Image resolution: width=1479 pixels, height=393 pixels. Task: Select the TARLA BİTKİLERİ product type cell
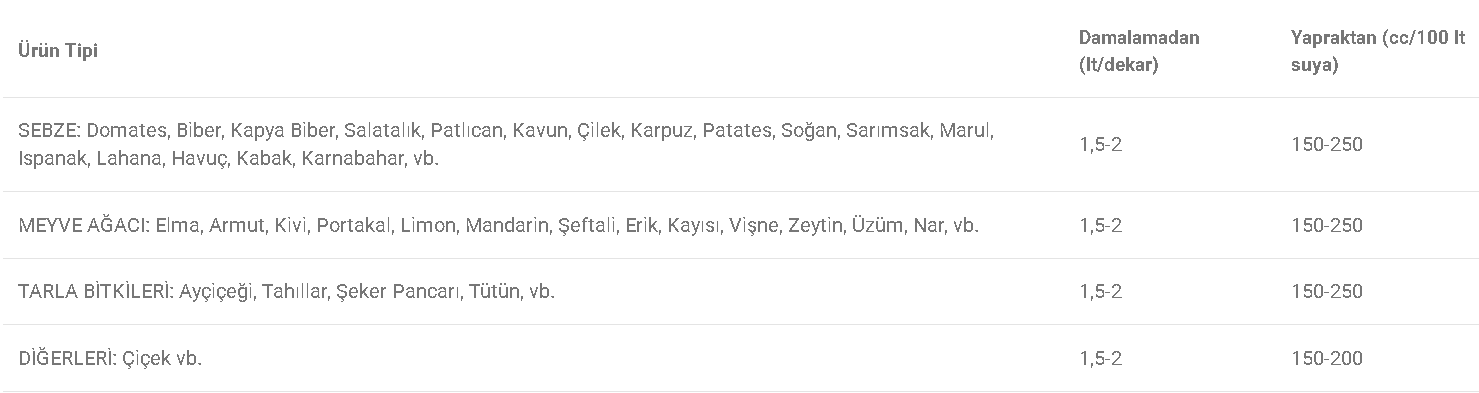pyautogui.click(x=286, y=292)
